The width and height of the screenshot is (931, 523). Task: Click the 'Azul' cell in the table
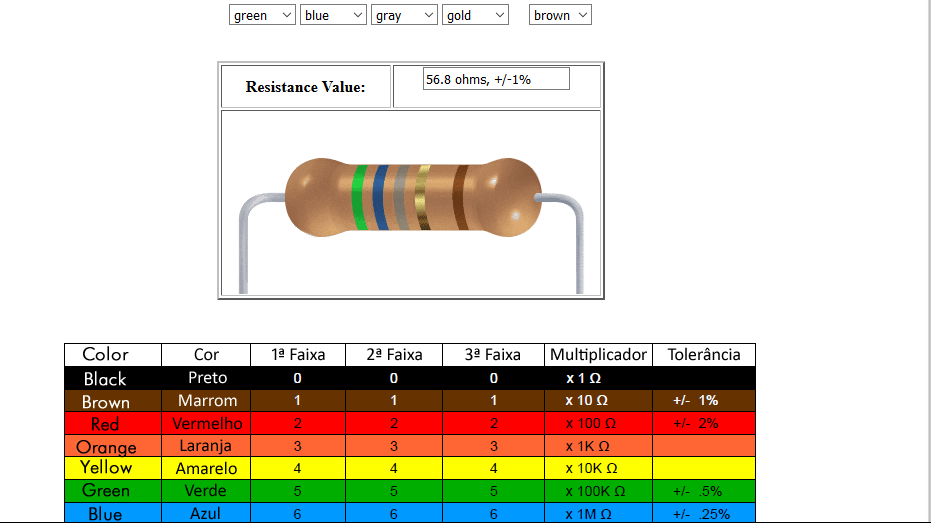click(206, 514)
